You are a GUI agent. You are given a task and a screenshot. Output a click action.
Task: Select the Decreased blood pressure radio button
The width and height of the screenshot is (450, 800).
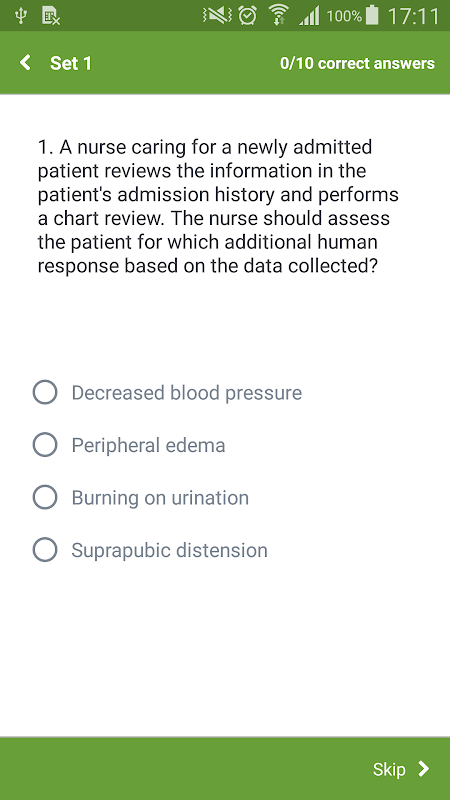45,392
